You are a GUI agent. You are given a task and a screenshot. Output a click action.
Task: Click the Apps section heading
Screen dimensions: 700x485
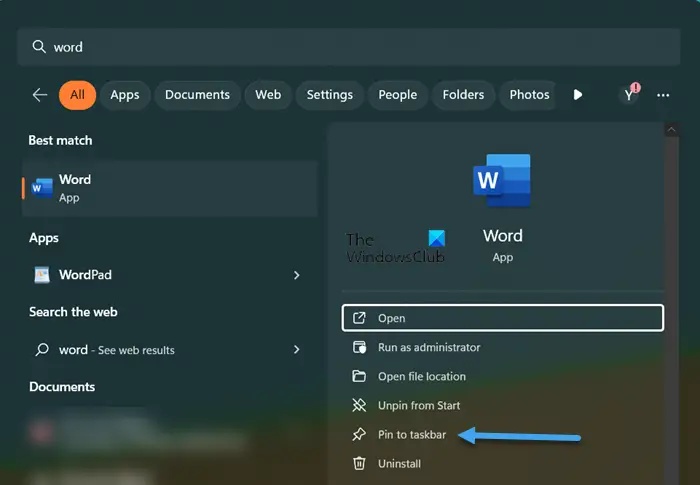[44, 238]
